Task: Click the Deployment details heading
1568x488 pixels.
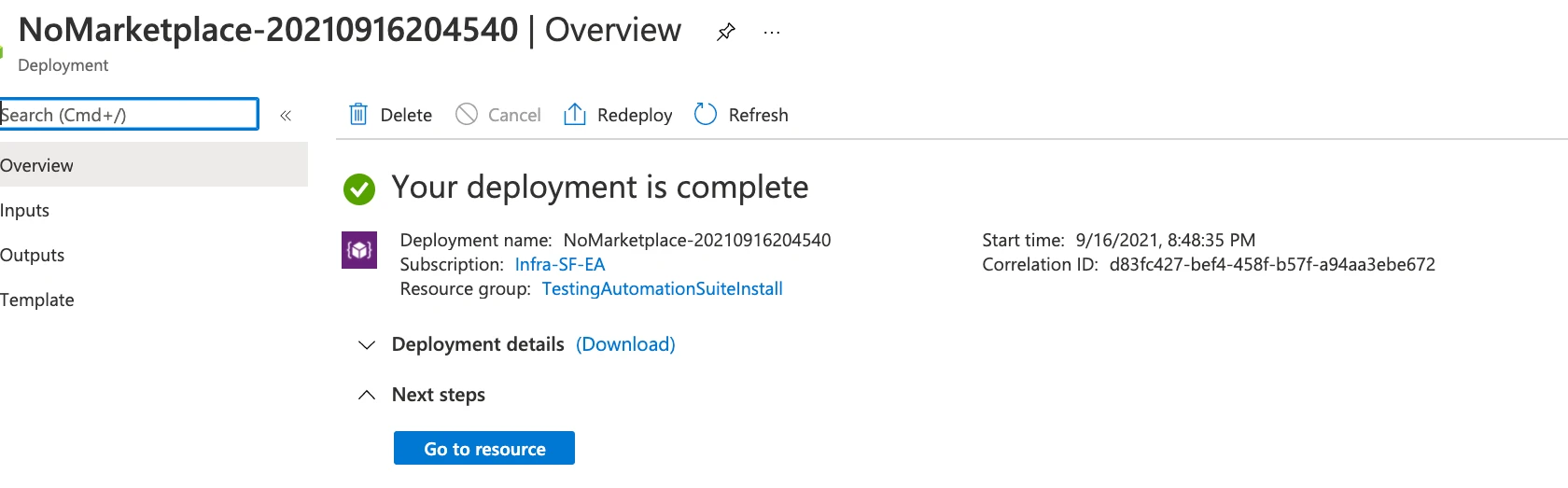Action: (x=478, y=344)
